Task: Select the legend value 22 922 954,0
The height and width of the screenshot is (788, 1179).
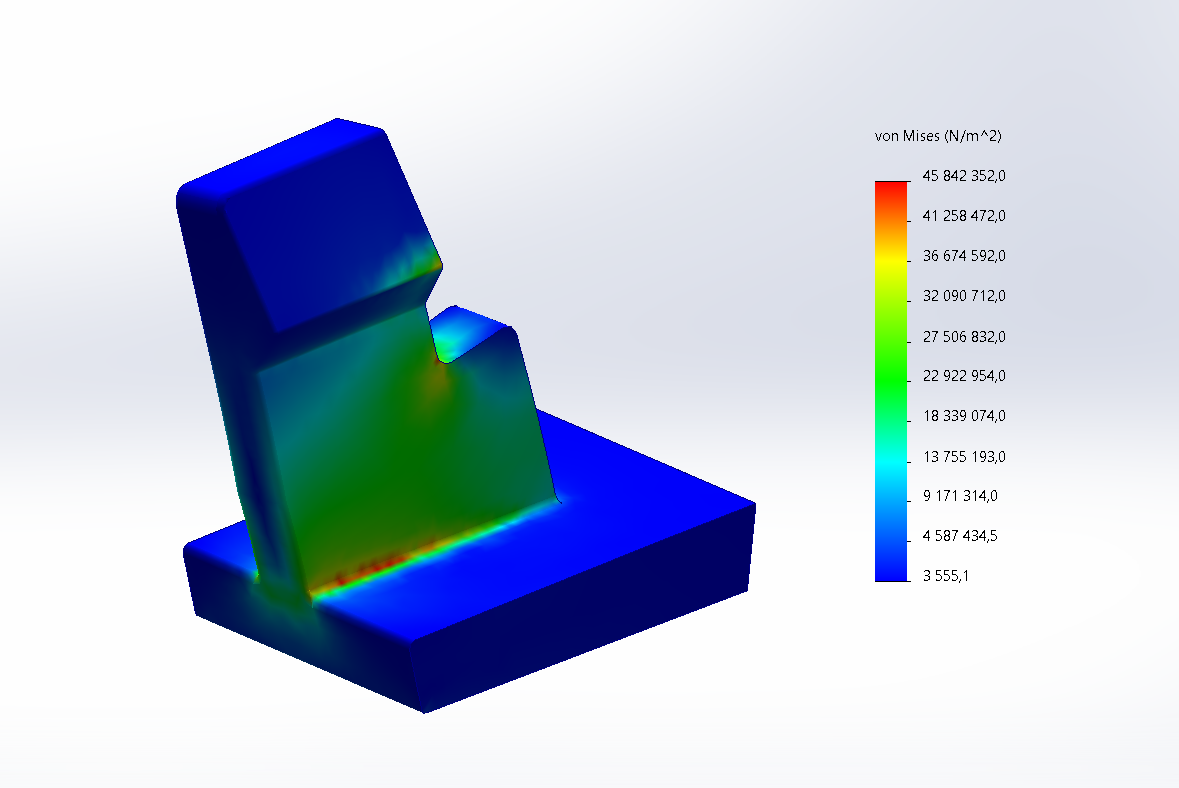Action: [964, 376]
